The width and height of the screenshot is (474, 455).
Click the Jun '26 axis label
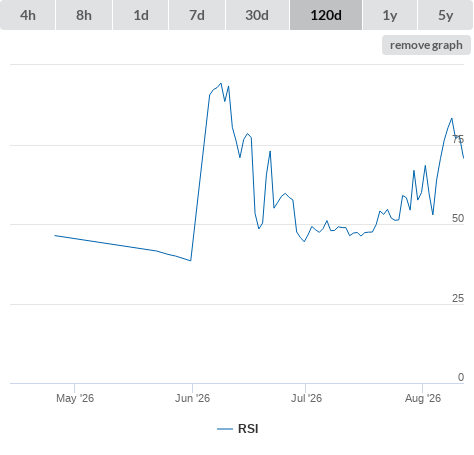(192, 398)
